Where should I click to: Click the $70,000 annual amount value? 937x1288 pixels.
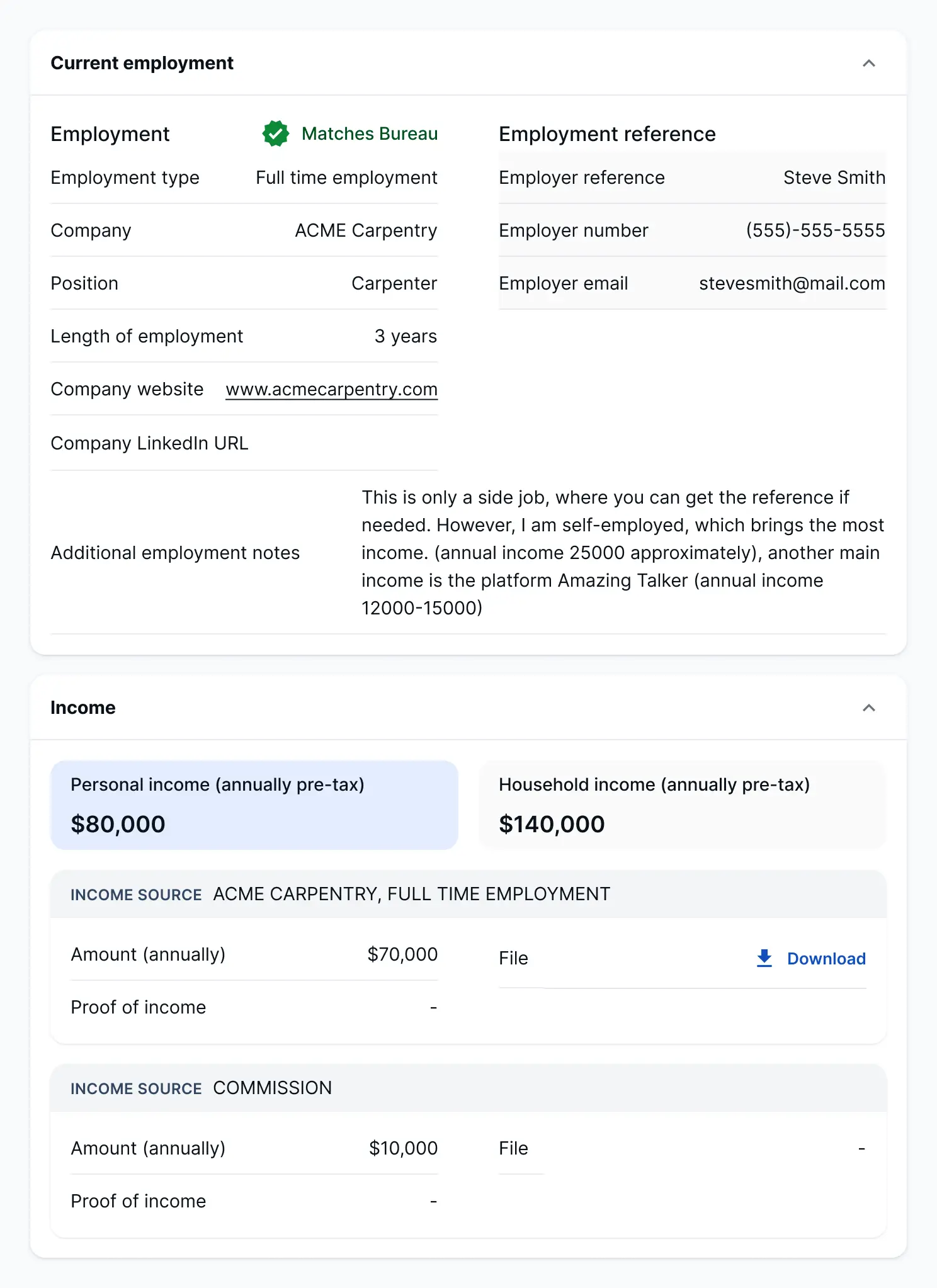pyautogui.click(x=402, y=955)
